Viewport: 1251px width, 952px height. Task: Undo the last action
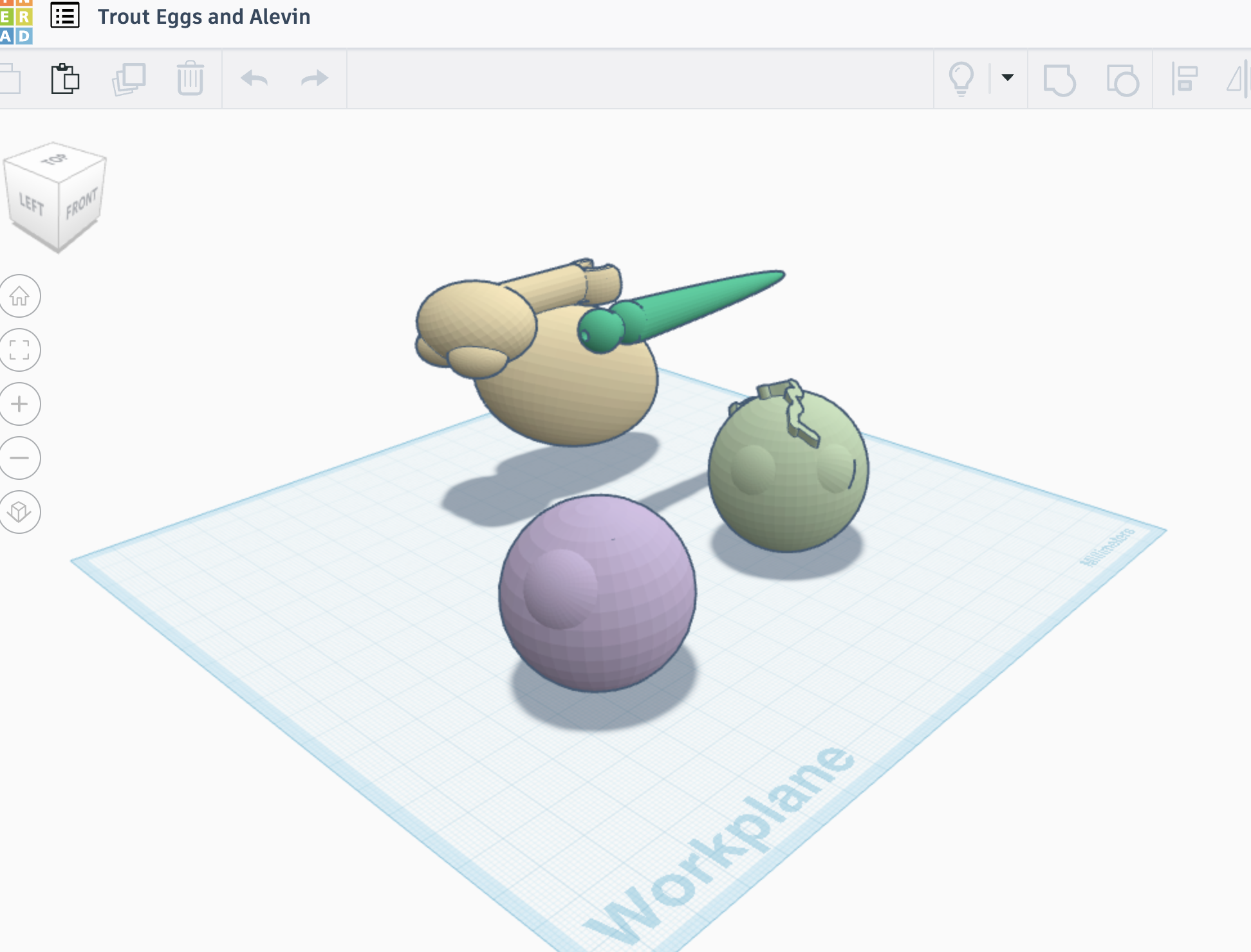click(254, 79)
